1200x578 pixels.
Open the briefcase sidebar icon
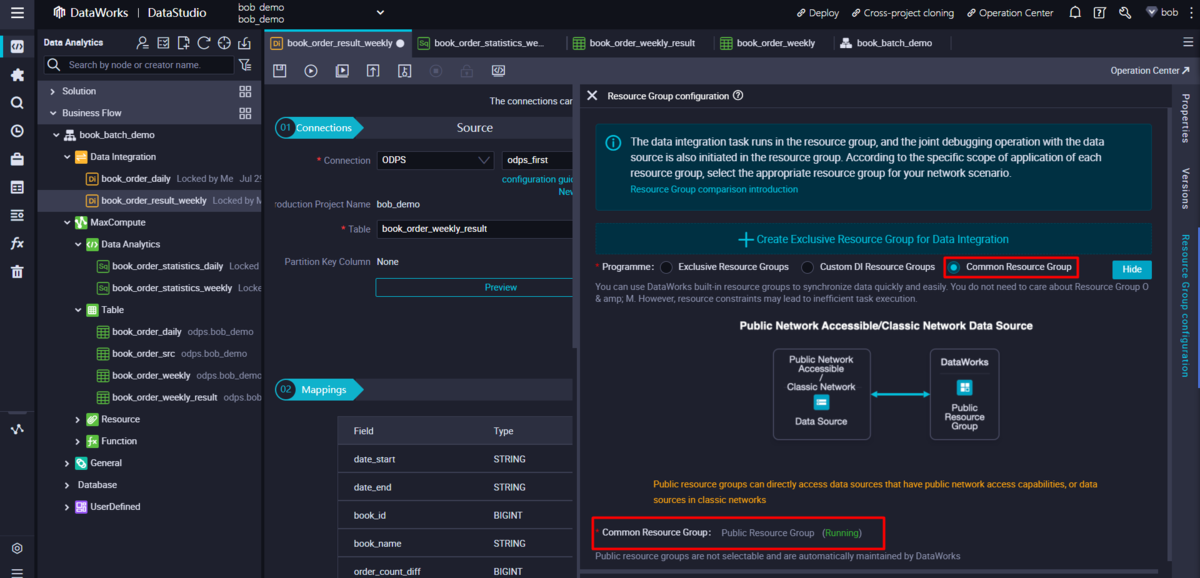click(17, 159)
